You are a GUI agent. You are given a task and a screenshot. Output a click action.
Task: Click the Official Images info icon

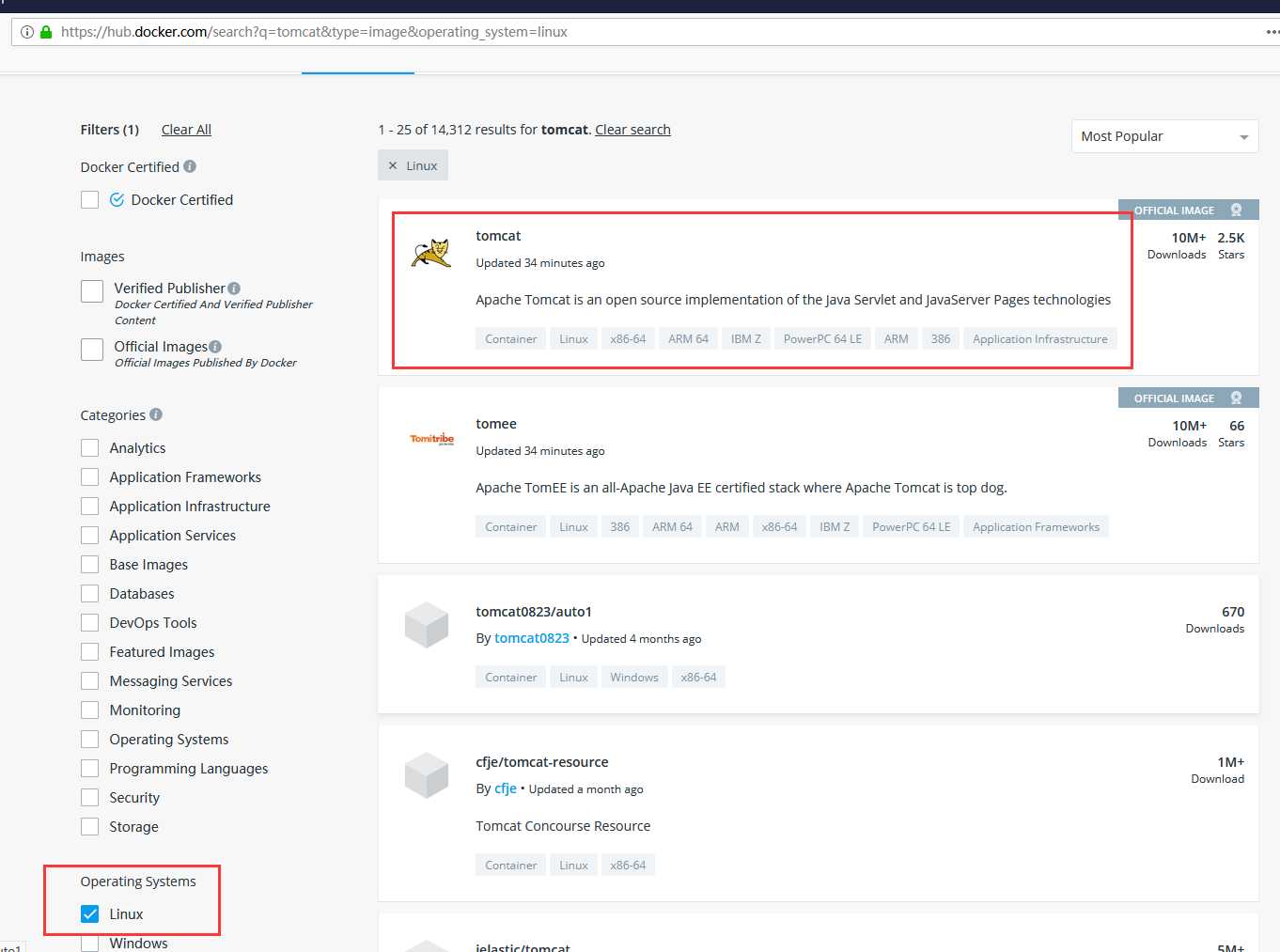[215, 347]
